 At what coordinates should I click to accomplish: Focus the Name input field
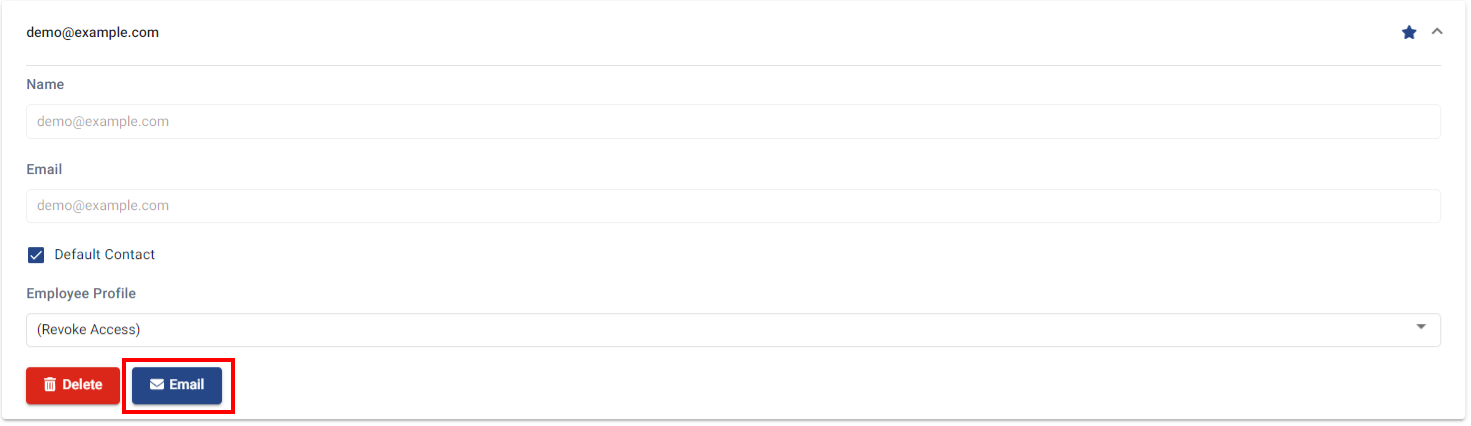pyautogui.click(x=732, y=122)
